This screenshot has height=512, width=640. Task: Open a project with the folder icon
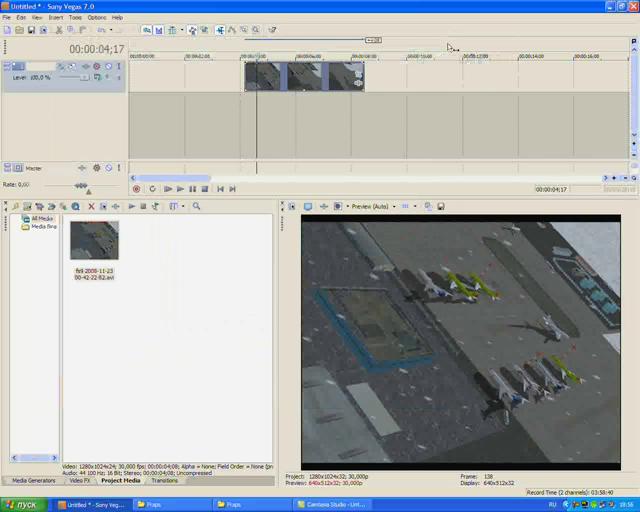click(19, 30)
